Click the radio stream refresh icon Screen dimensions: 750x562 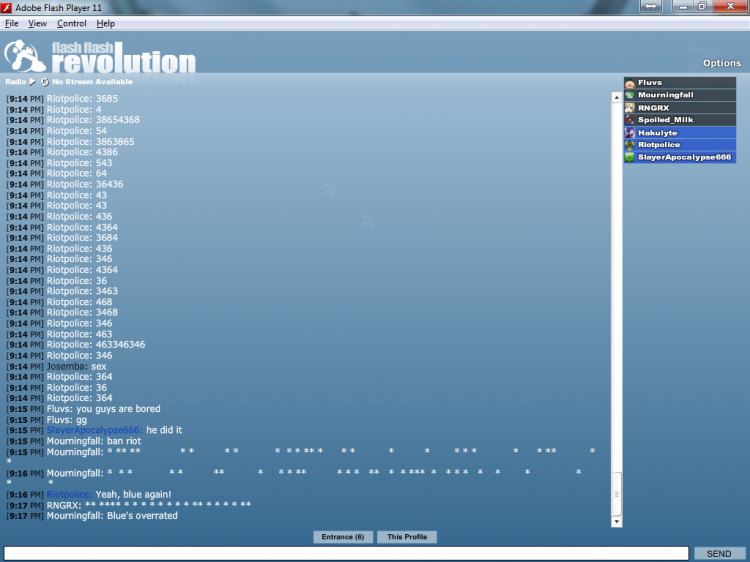tap(45, 81)
